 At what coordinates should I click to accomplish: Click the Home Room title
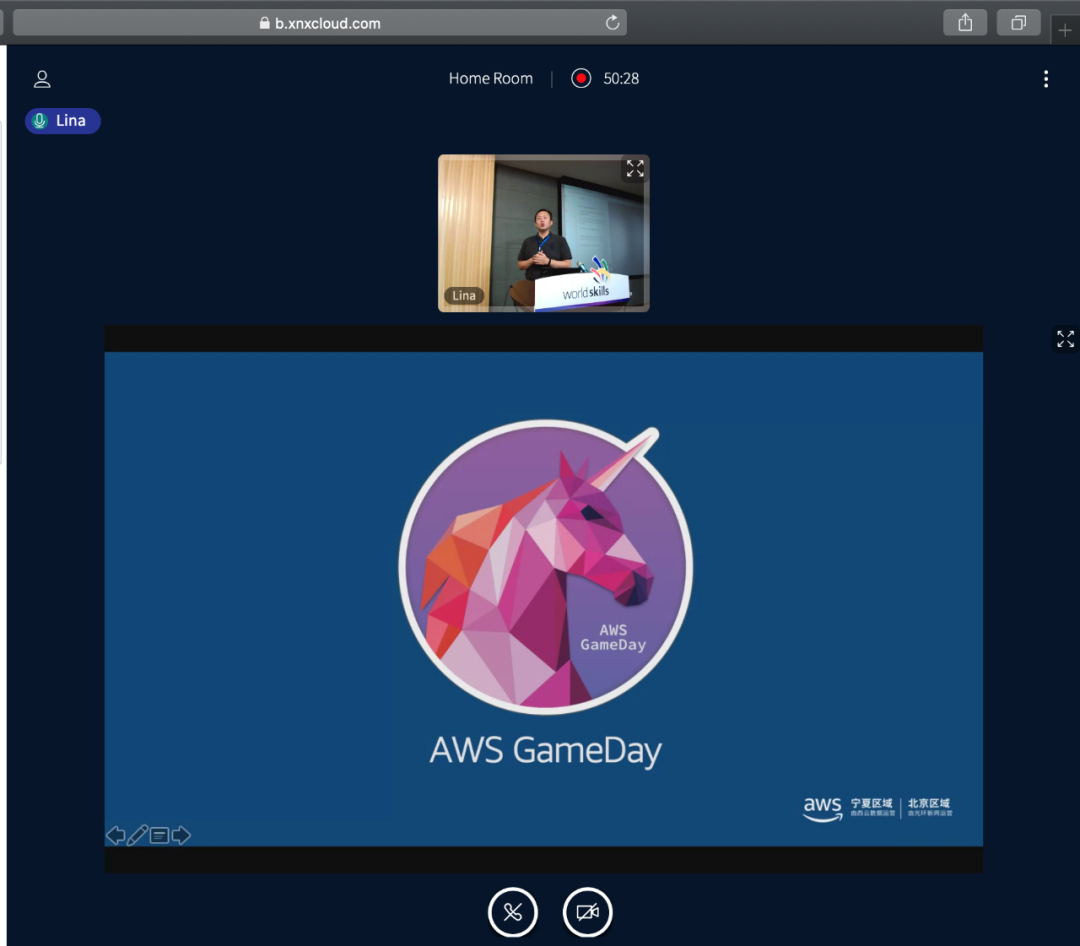(x=490, y=79)
